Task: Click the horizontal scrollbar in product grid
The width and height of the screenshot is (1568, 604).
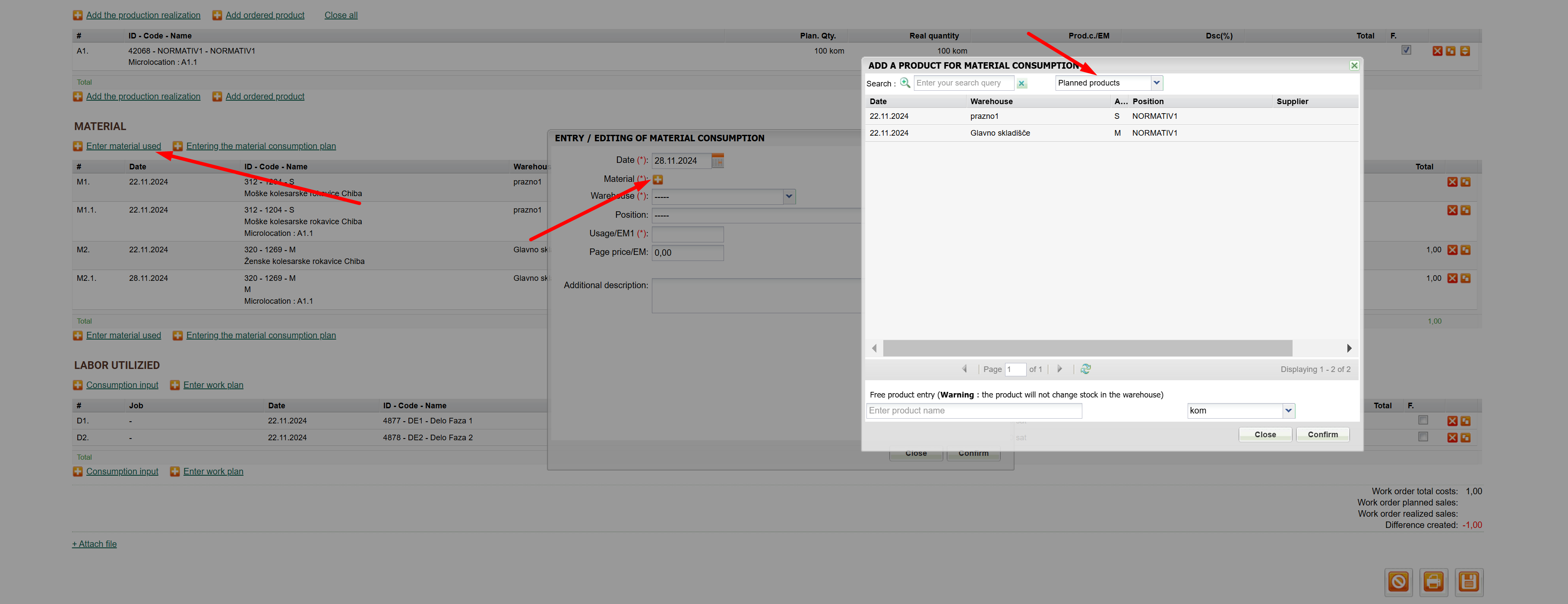Action: pyautogui.click(x=1087, y=348)
